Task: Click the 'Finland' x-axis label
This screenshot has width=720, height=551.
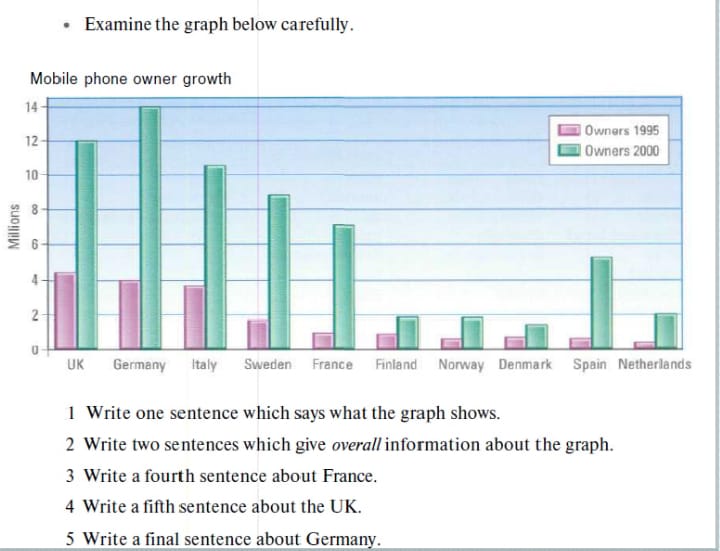Action: click(396, 364)
